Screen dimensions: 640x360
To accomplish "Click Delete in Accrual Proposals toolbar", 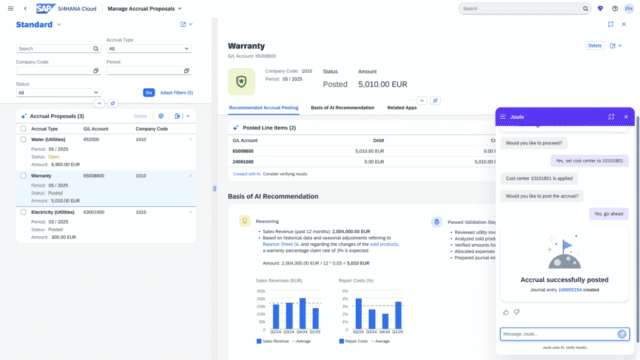I will (140, 116).
